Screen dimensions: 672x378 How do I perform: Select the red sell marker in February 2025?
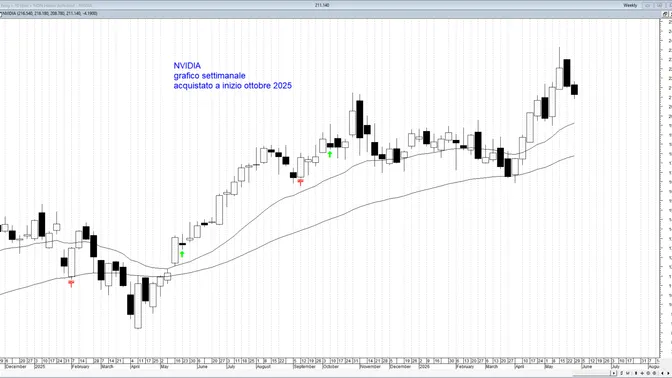[71, 283]
